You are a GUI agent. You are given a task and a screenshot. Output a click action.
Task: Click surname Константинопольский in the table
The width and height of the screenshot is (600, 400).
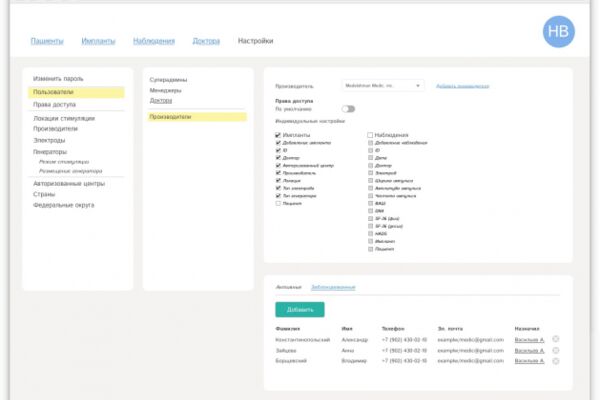pyautogui.click(x=303, y=340)
